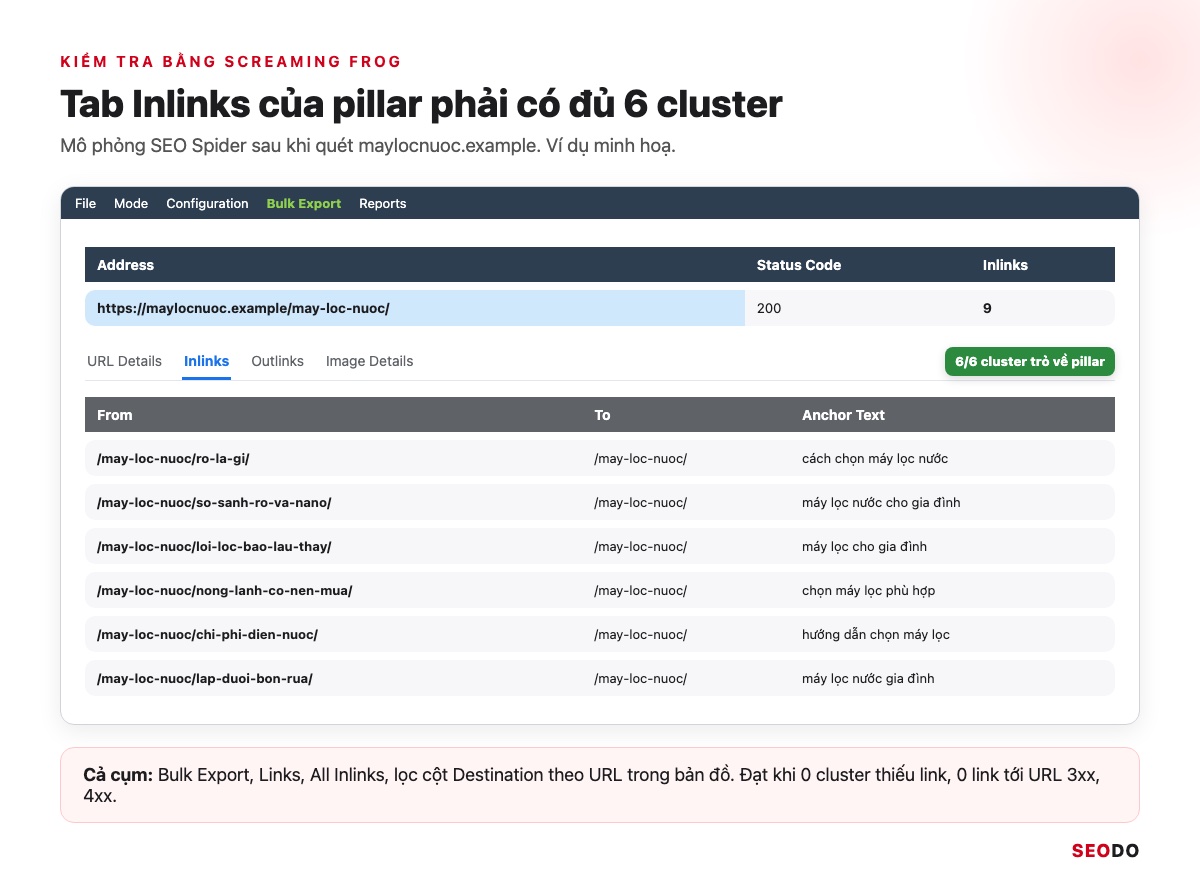Select the Inlinks tab
Viewport: 1200px width, 883px height.
click(207, 361)
